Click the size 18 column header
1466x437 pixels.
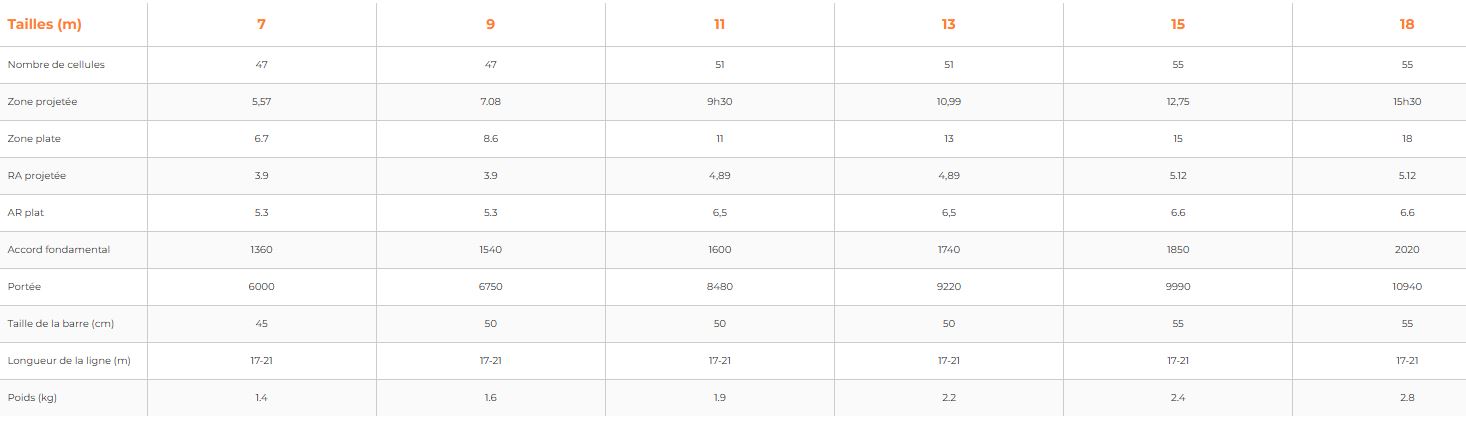tap(1407, 25)
